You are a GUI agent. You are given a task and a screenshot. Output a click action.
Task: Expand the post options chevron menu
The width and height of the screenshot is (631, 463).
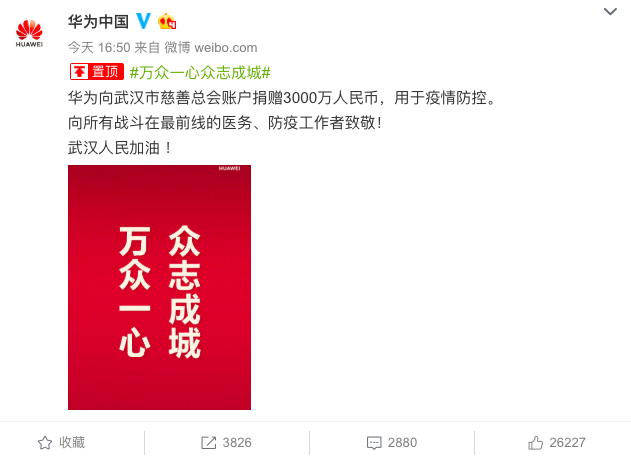[x=610, y=11]
